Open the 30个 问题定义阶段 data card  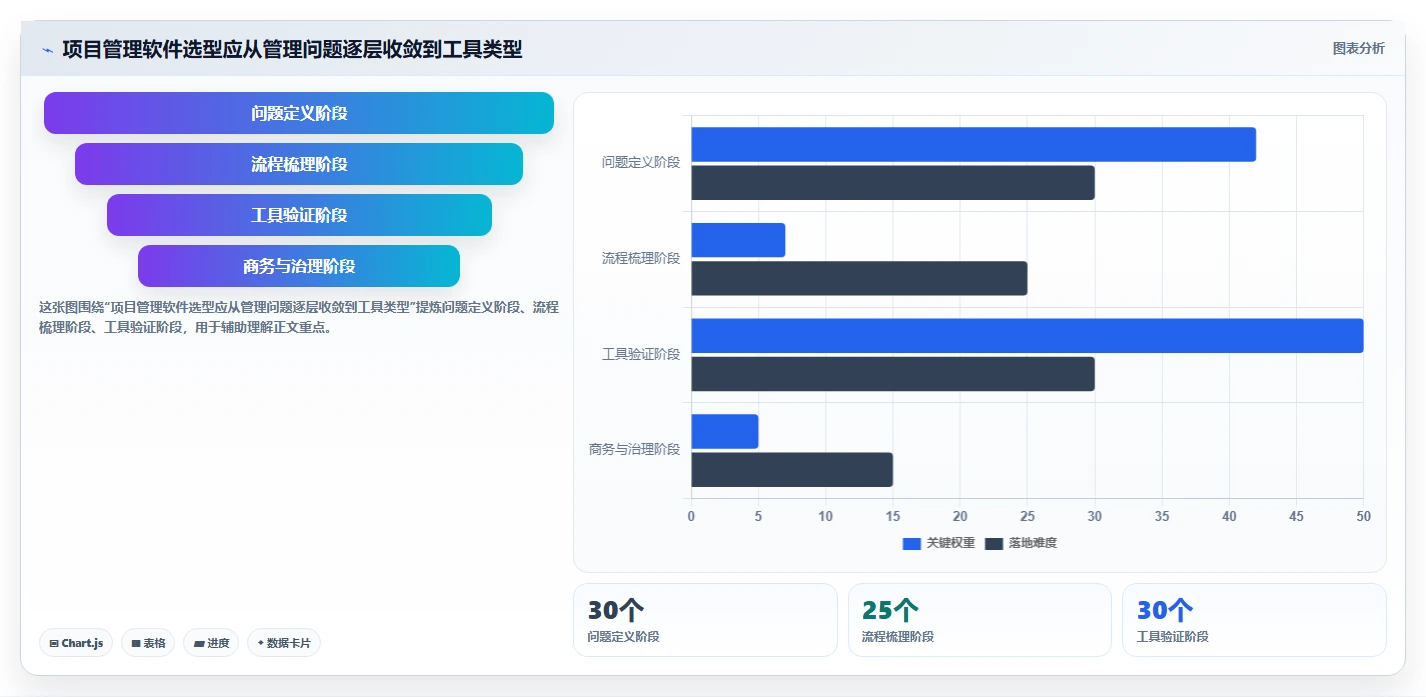click(x=705, y=620)
